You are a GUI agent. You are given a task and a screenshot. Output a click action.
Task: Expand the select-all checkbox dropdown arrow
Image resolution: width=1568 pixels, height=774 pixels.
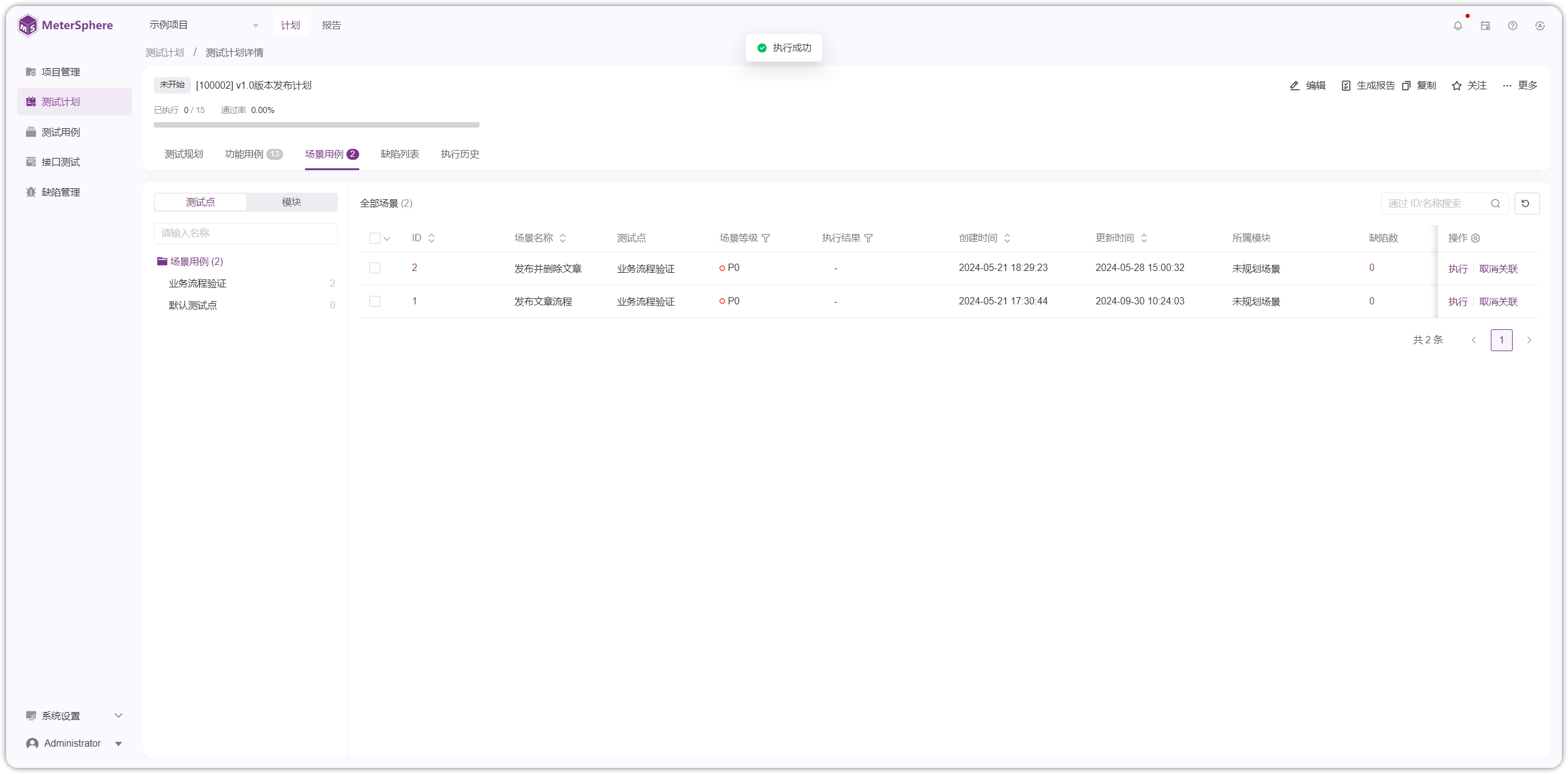pos(387,239)
